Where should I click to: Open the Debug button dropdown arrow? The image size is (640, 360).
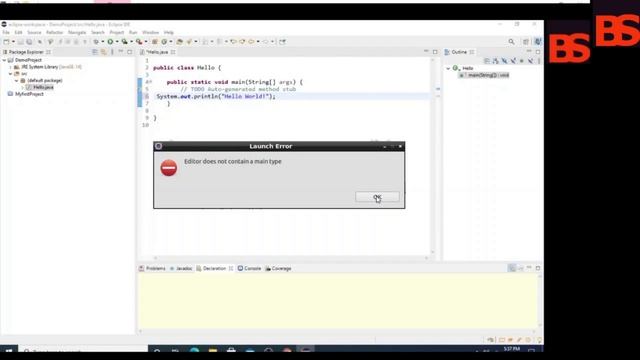pyautogui.click(x=102, y=42)
